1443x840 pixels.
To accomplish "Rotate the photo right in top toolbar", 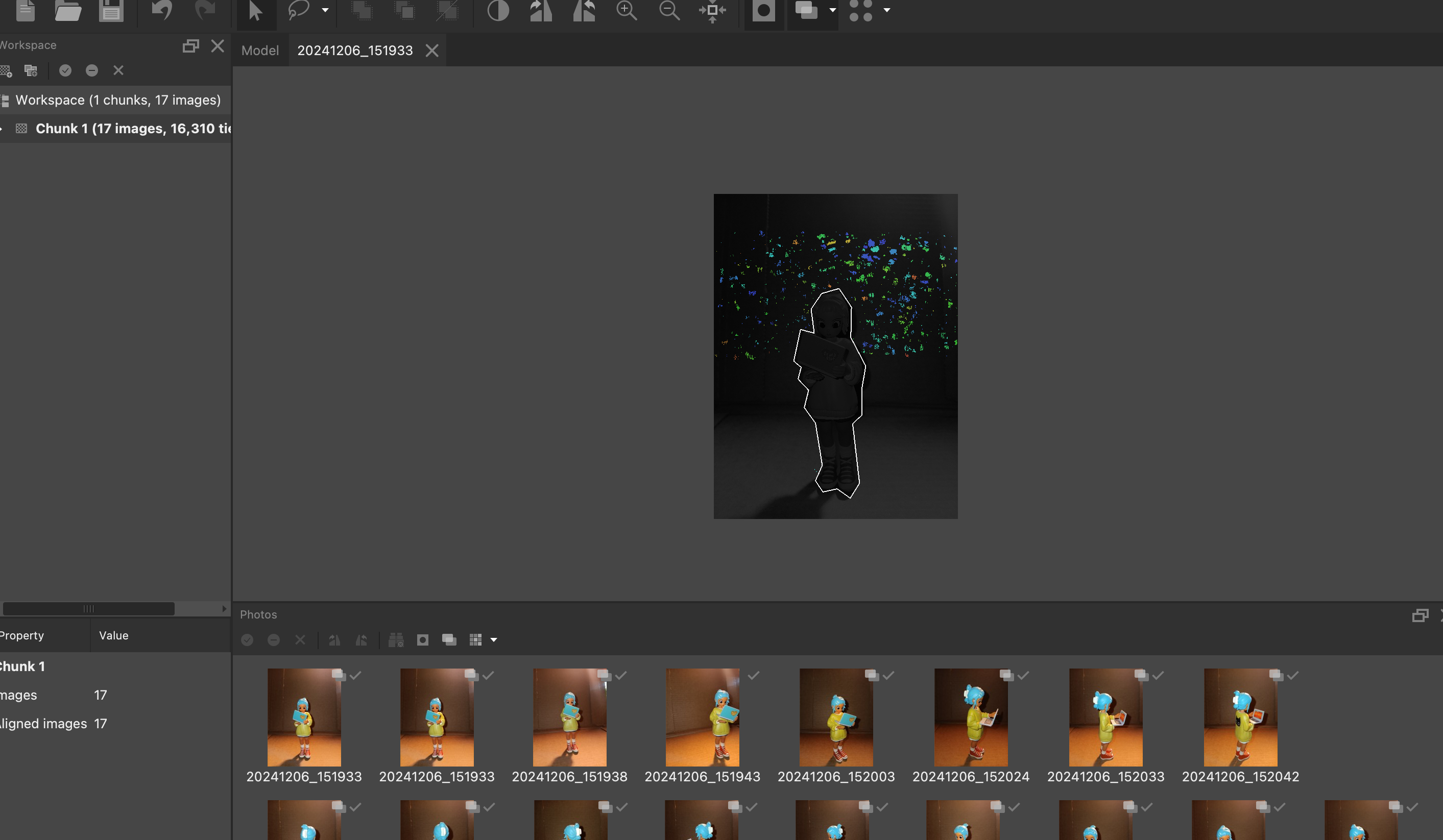I will click(x=541, y=10).
